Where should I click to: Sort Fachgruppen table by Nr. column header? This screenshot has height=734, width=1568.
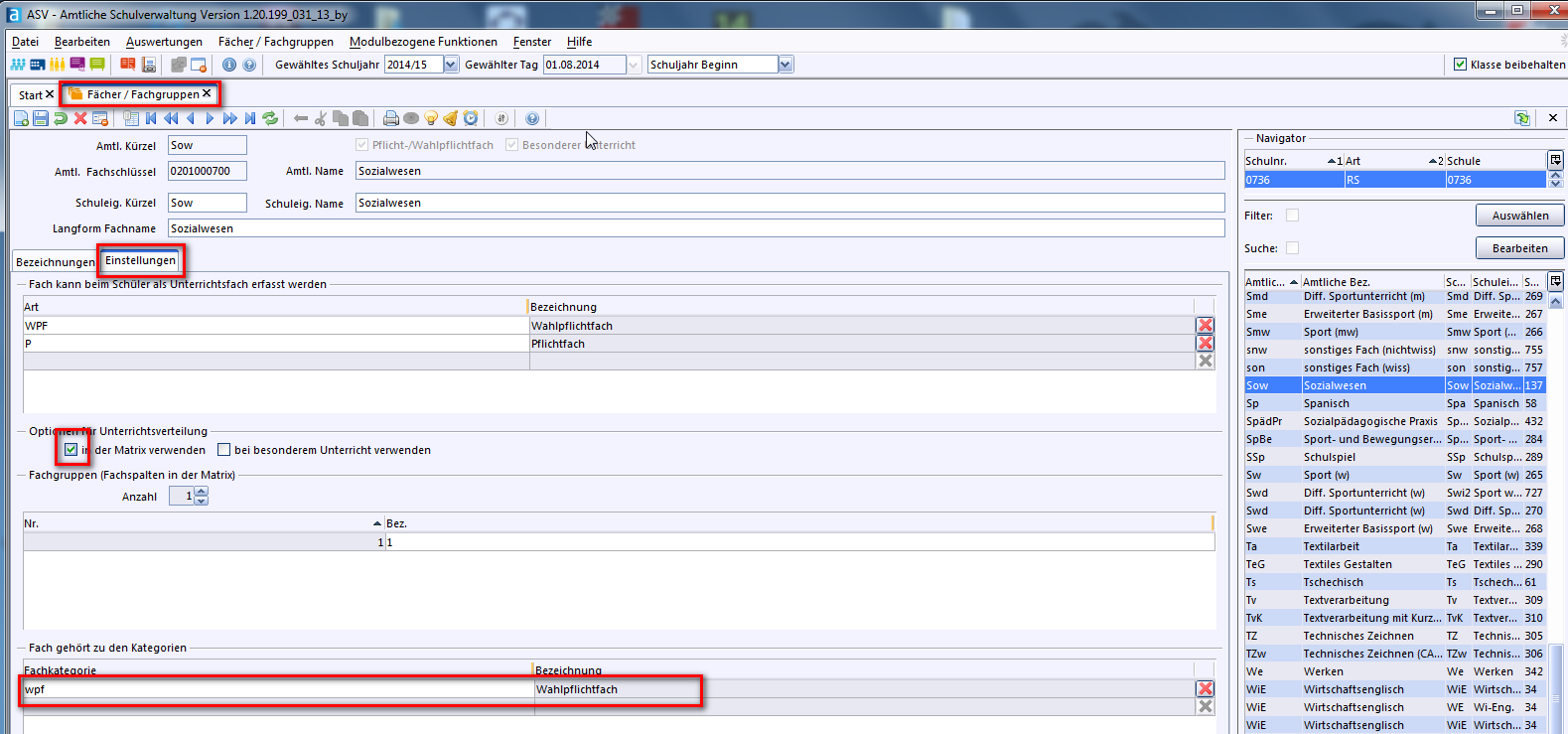tap(204, 523)
